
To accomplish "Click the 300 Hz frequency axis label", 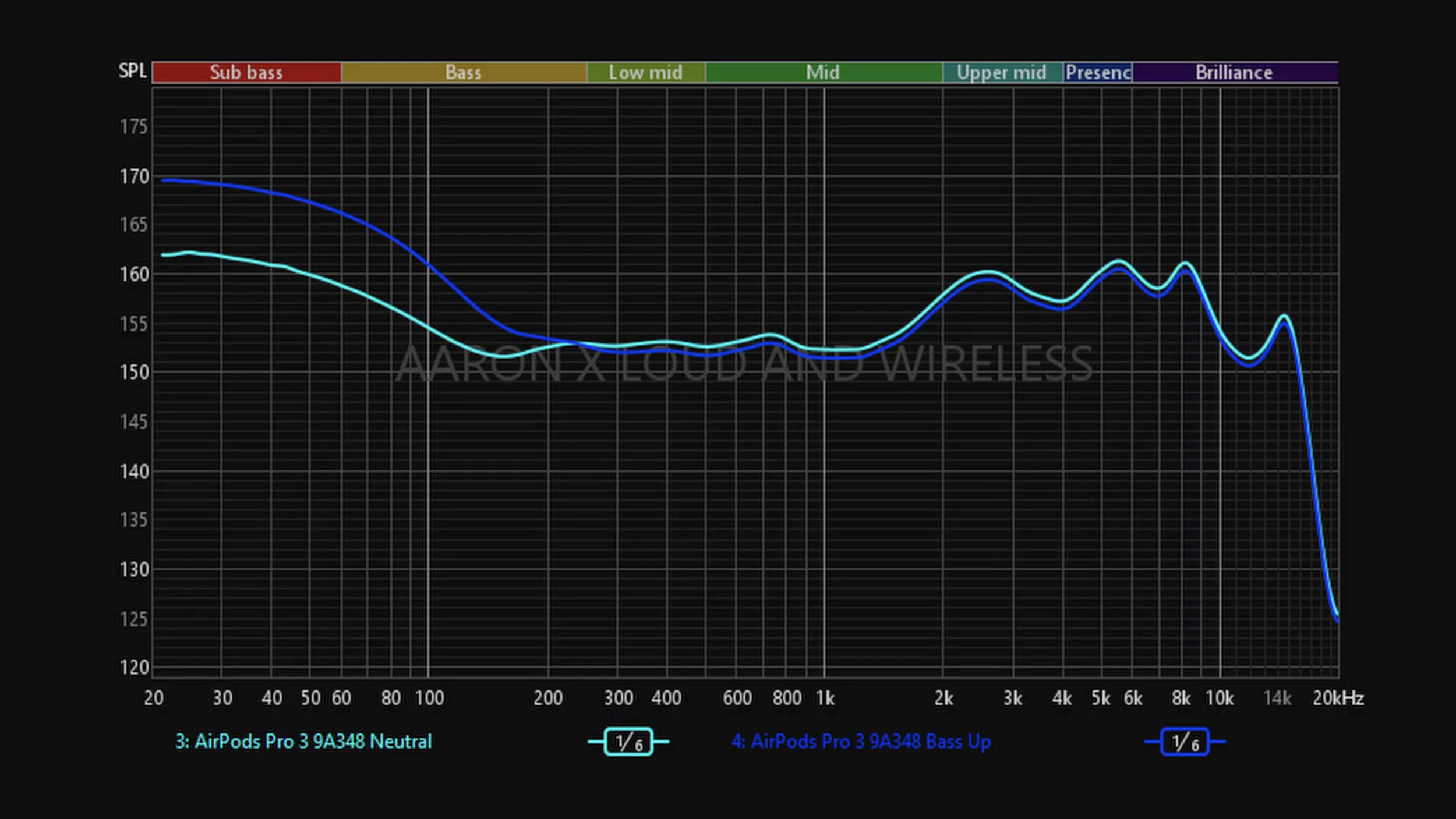I will tap(619, 698).
